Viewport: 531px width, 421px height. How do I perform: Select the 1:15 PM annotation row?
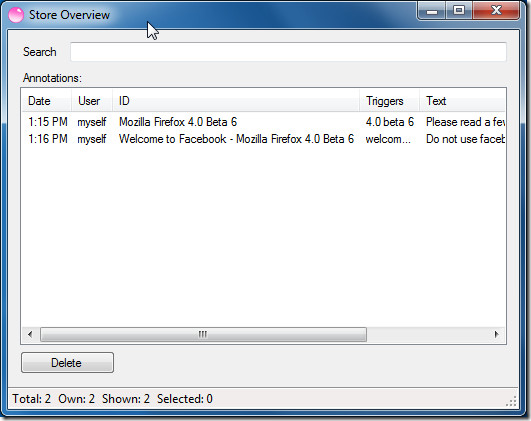(x=263, y=122)
